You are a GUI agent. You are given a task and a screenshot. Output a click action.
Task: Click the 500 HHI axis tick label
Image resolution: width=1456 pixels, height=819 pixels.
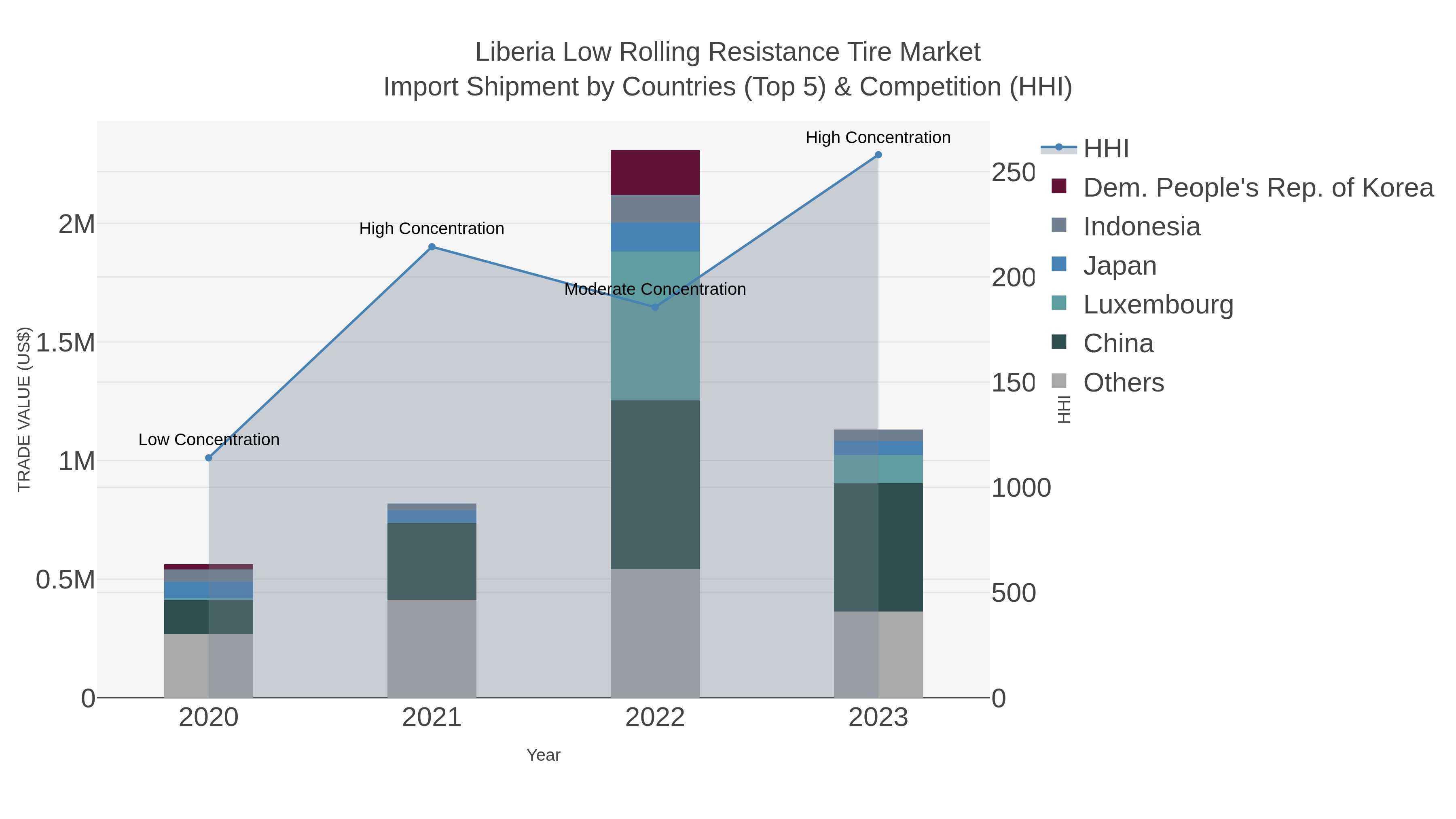pos(1014,593)
